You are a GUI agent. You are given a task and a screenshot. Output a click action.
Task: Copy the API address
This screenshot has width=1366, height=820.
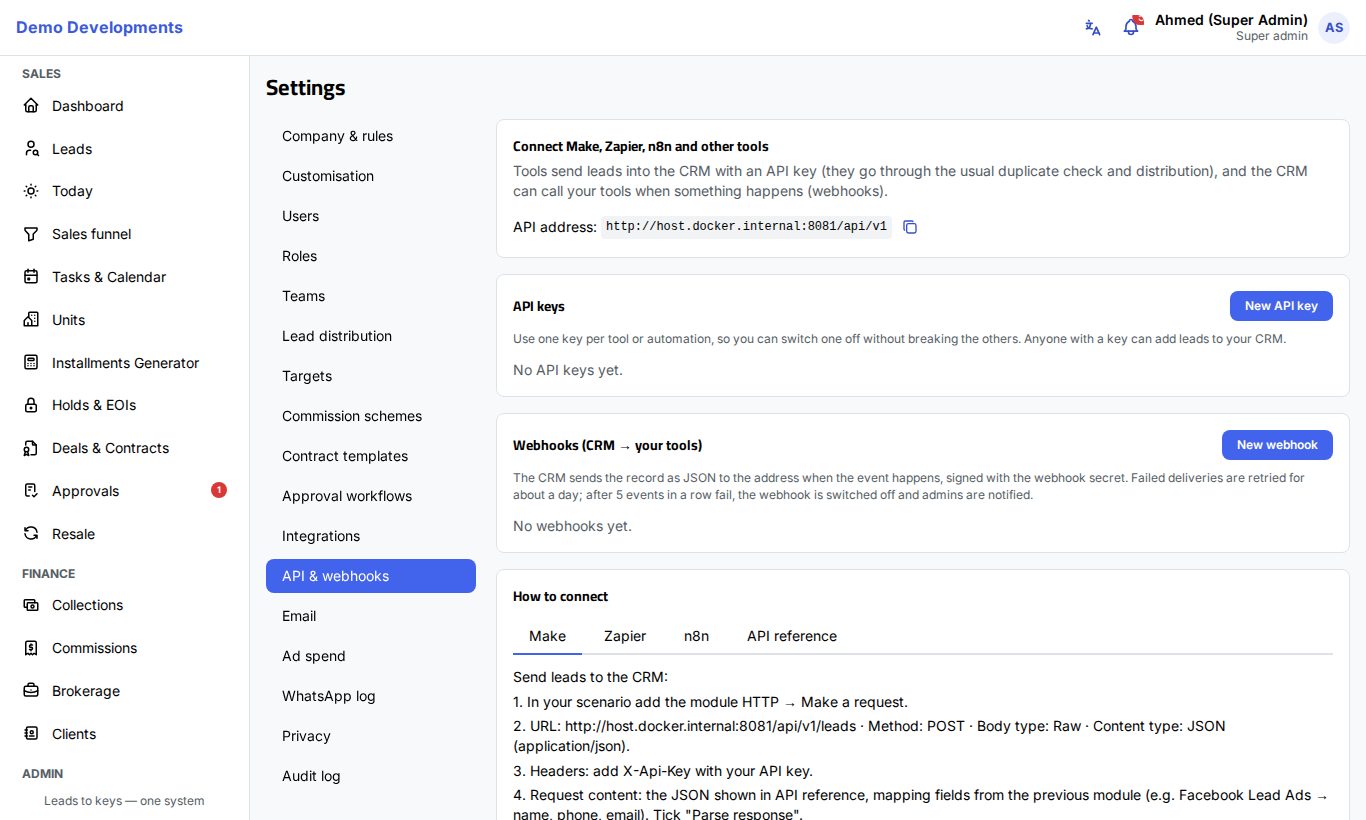(910, 227)
